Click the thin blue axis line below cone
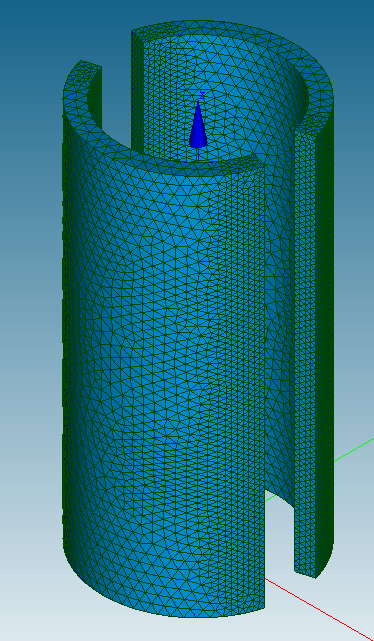 (x=198, y=155)
